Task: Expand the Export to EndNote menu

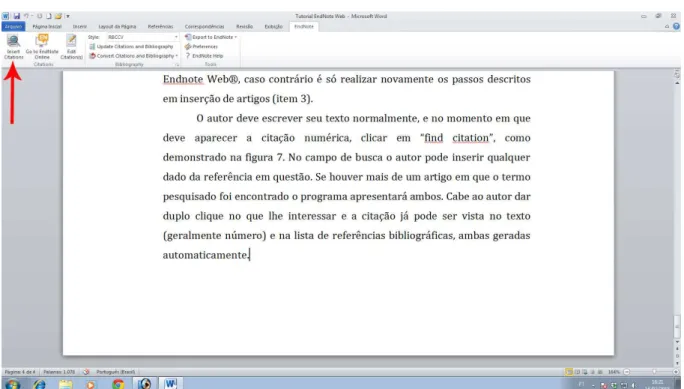Action: click(211, 37)
